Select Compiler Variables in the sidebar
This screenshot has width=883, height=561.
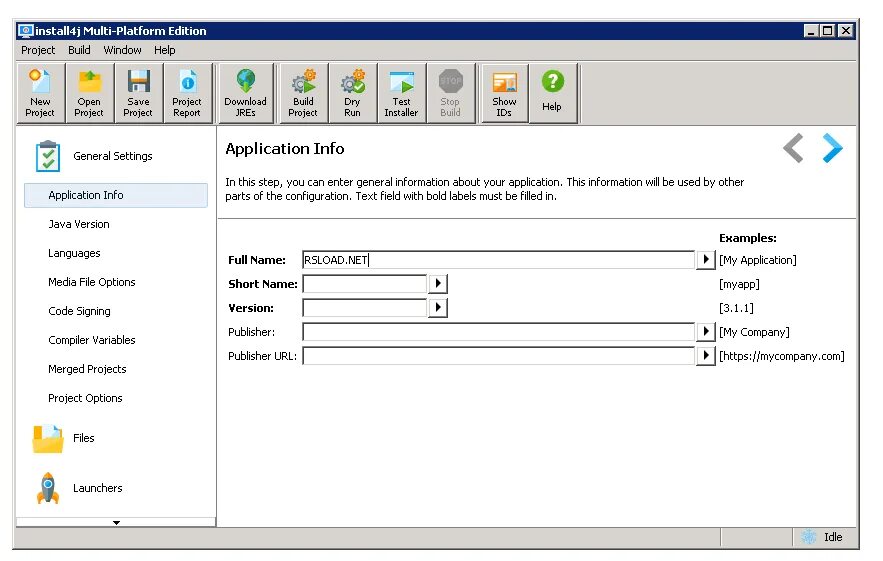(92, 340)
